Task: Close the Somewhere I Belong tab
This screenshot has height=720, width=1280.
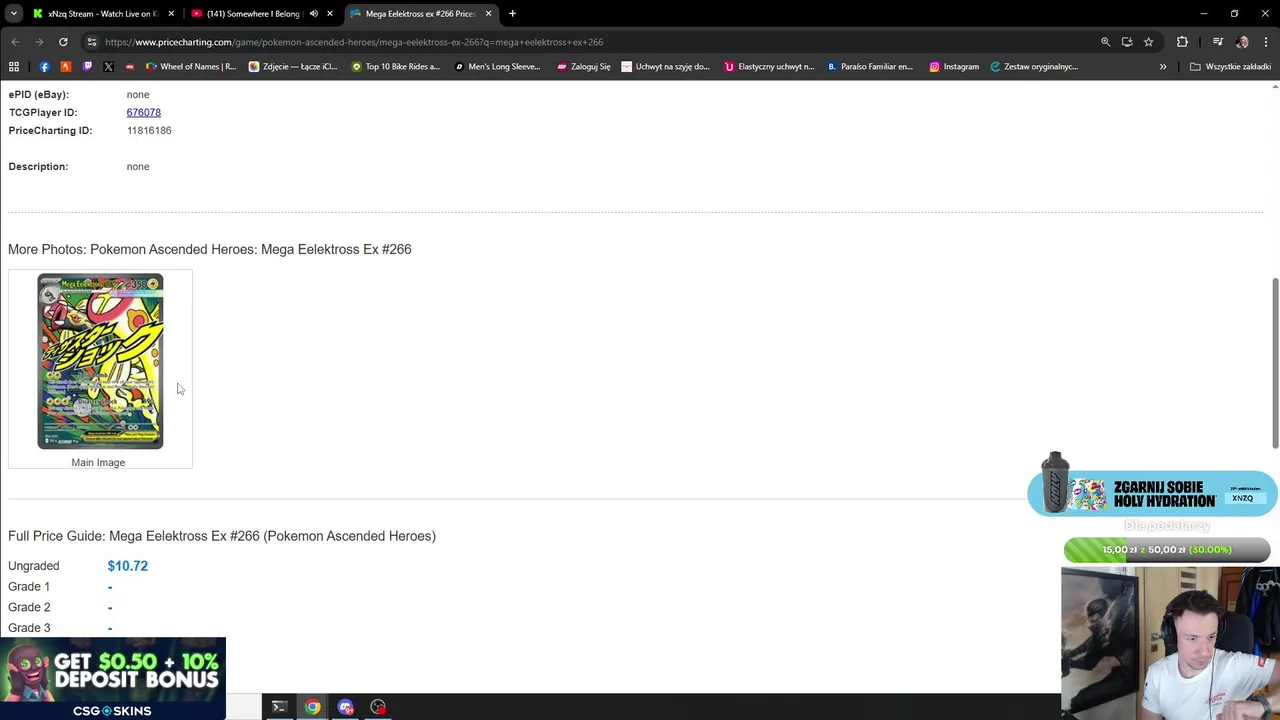Action: tap(329, 14)
